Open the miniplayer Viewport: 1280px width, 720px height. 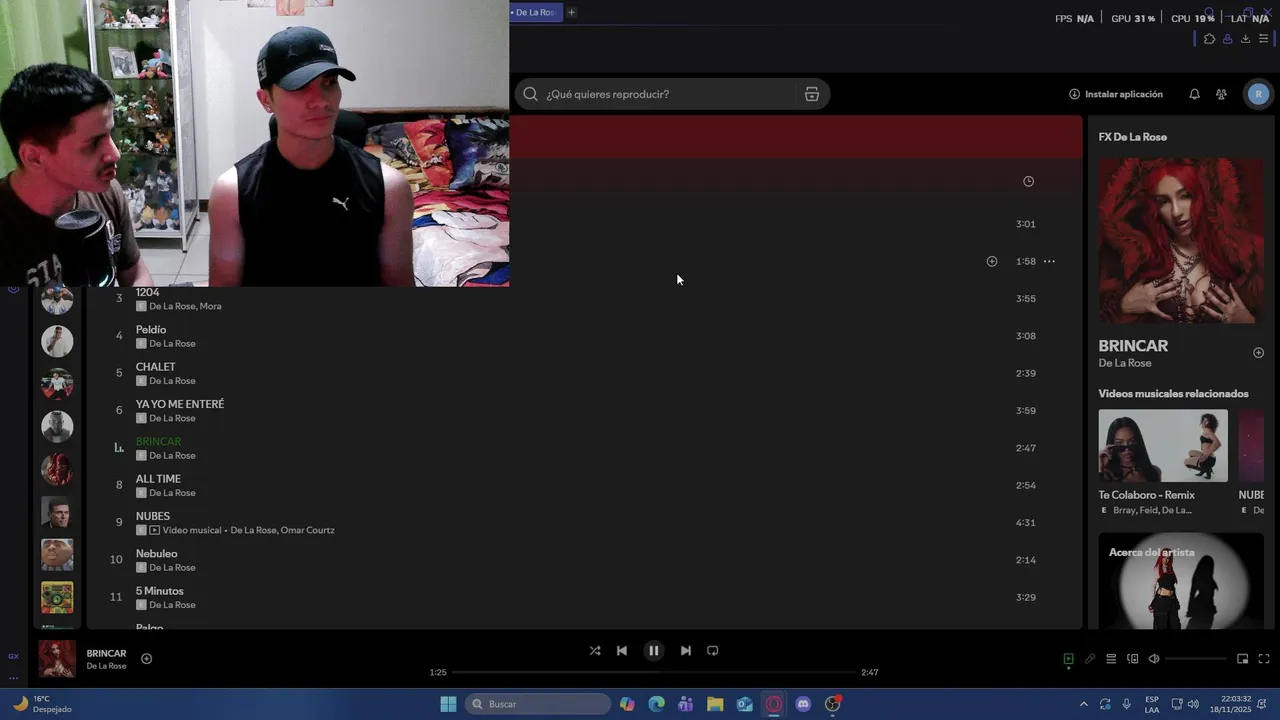coord(1243,659)
